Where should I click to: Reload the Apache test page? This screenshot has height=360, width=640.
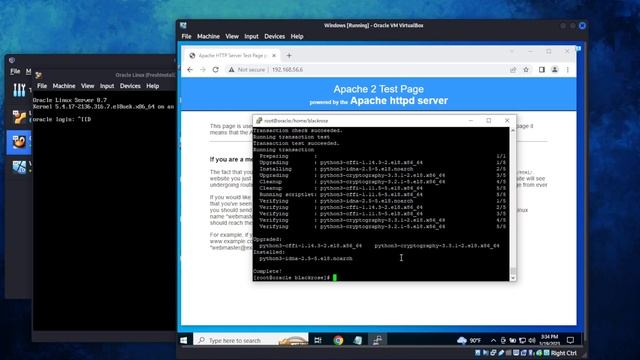[x=216, y=70]
